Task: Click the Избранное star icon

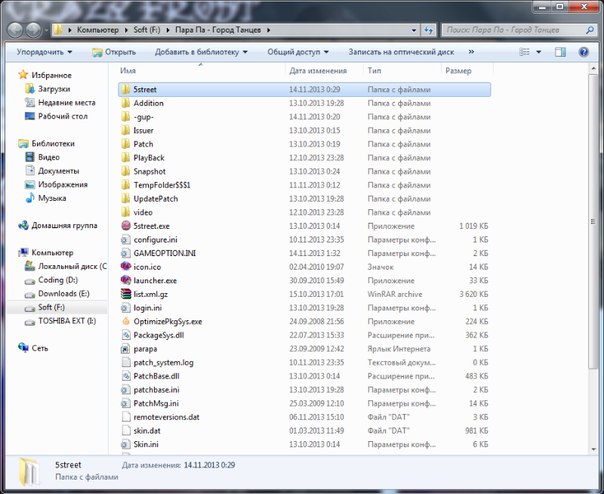Action: click(x=23, y=75)
